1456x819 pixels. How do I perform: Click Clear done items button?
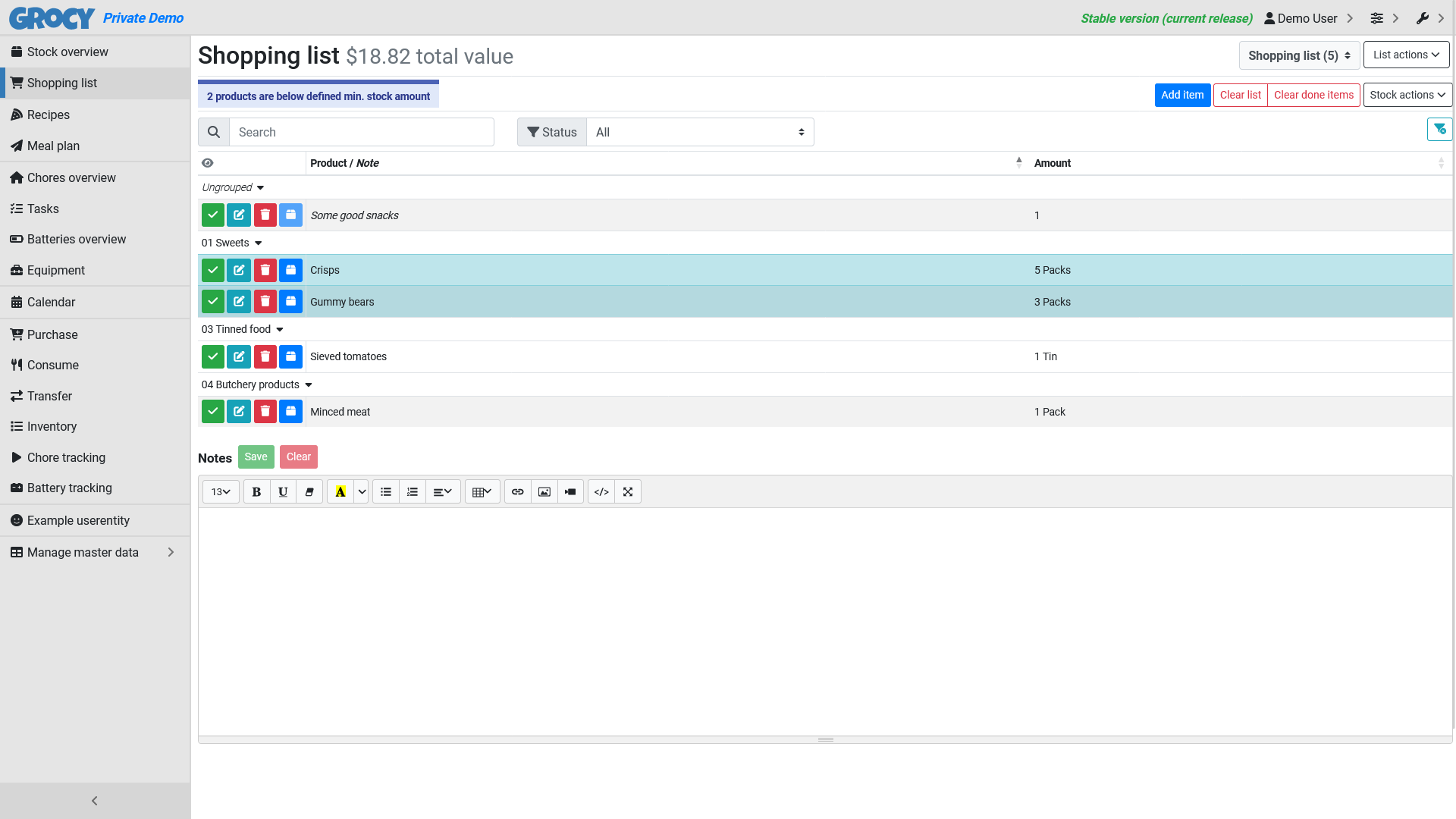tap(1313, 95)
